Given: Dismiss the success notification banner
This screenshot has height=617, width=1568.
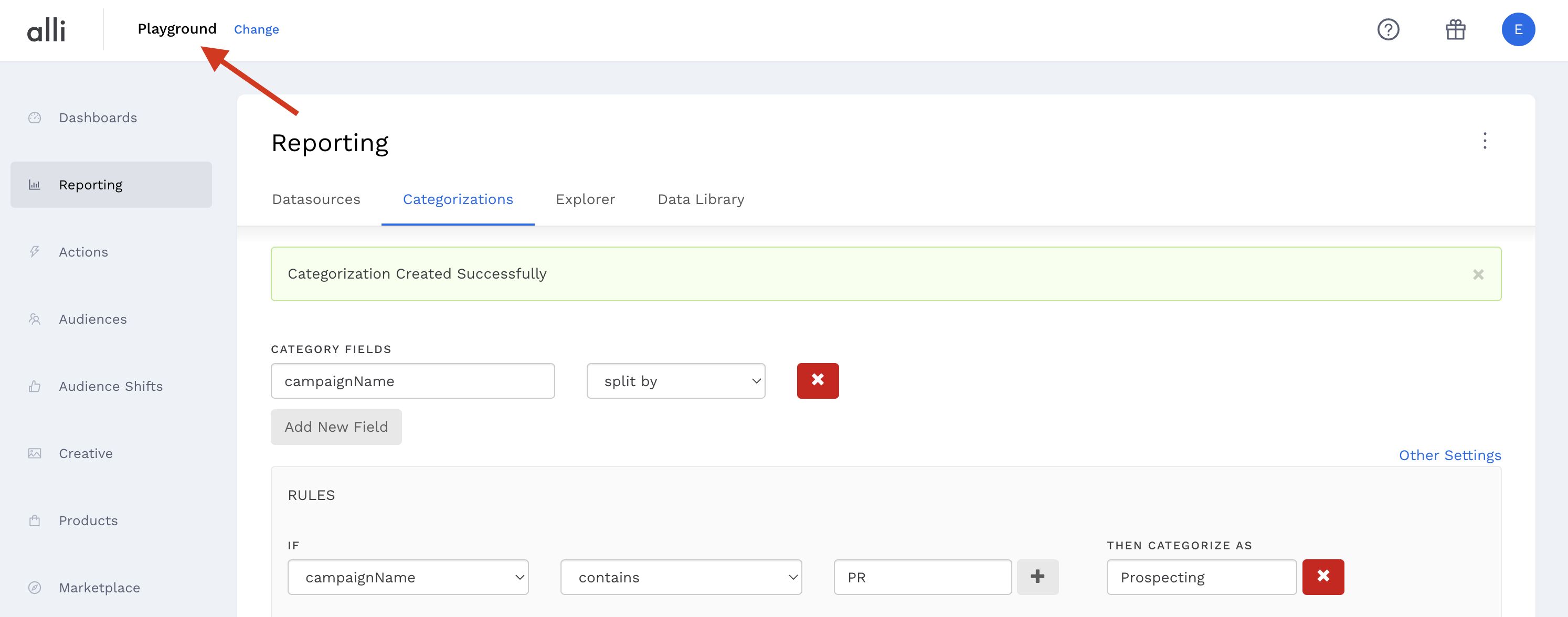Looking at the screenshot, I should [x=1478, y=274].
